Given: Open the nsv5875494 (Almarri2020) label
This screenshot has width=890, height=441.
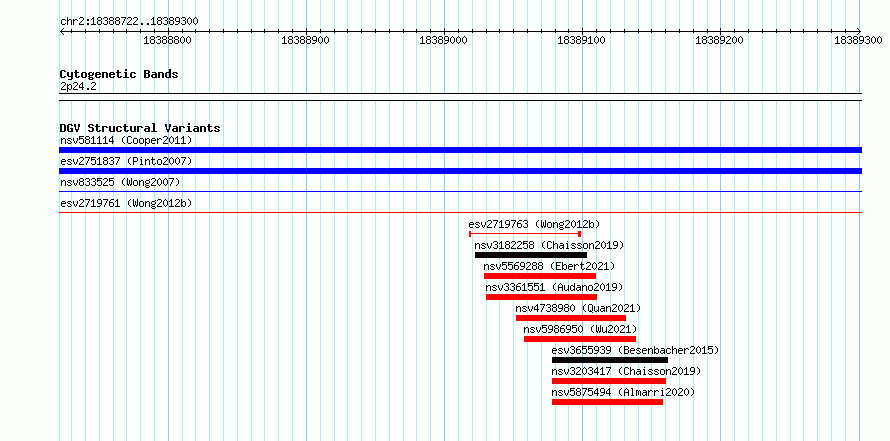Looking at the screenshot, I should 623,392.
